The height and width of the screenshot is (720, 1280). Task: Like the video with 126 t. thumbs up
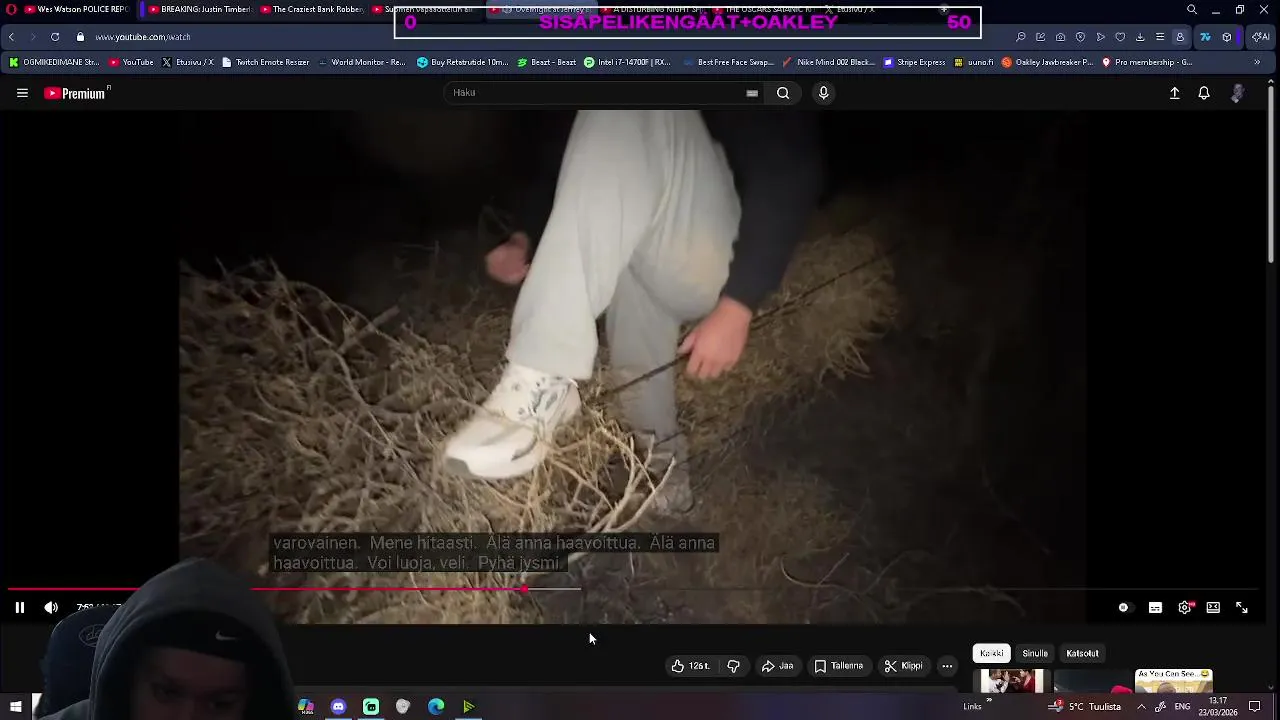pyautogui.click(x=691, y=666)
